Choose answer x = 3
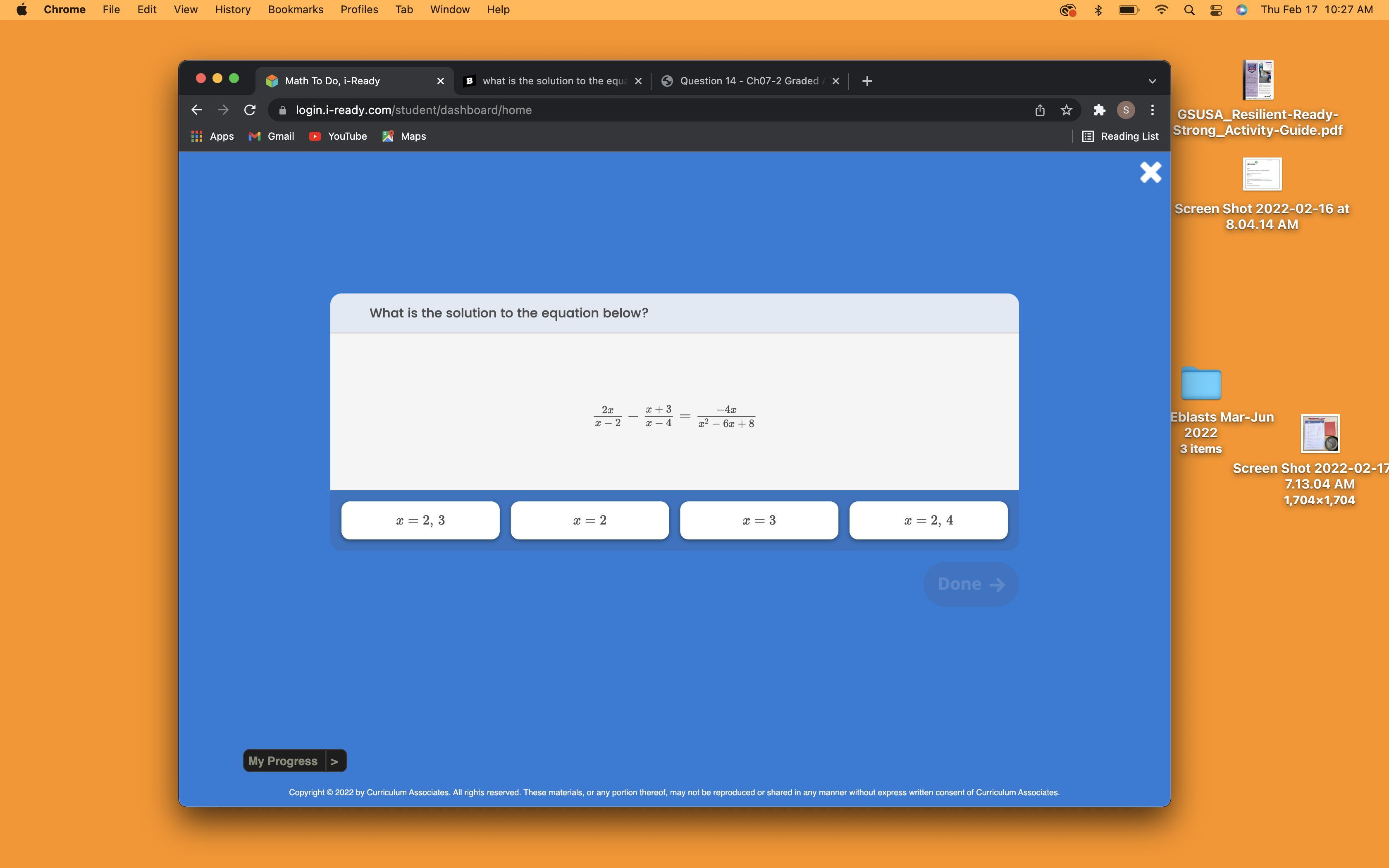This screenshot has height=868, width=1389. coord(759,520)
